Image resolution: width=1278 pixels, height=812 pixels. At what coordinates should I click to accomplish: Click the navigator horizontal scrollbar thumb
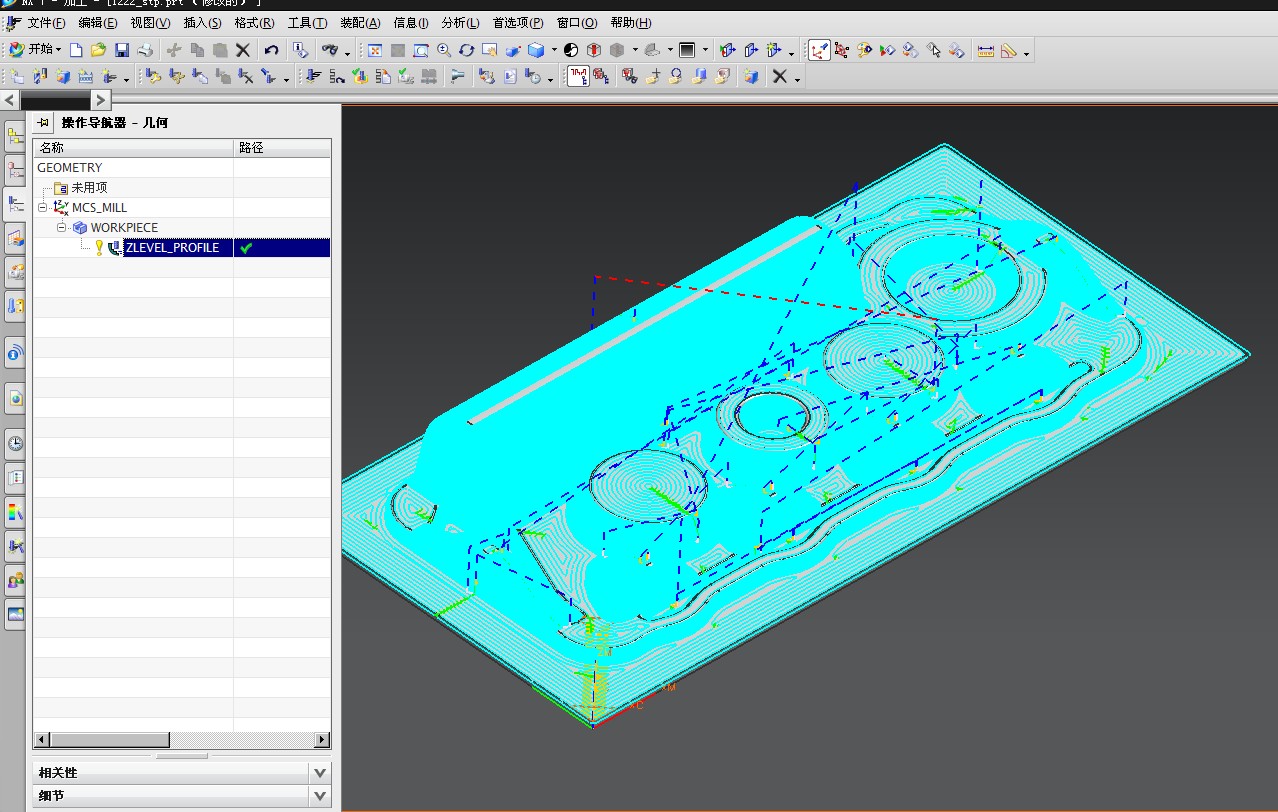click(109, 740)
